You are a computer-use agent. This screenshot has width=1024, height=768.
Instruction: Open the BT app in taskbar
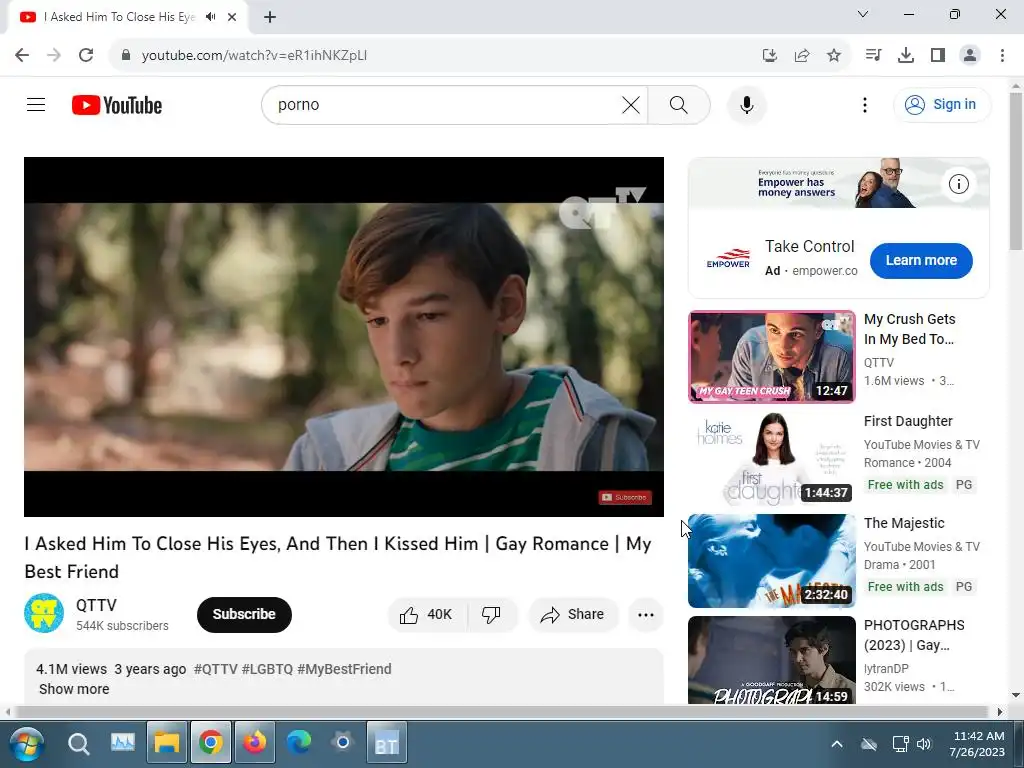point(387,743)
